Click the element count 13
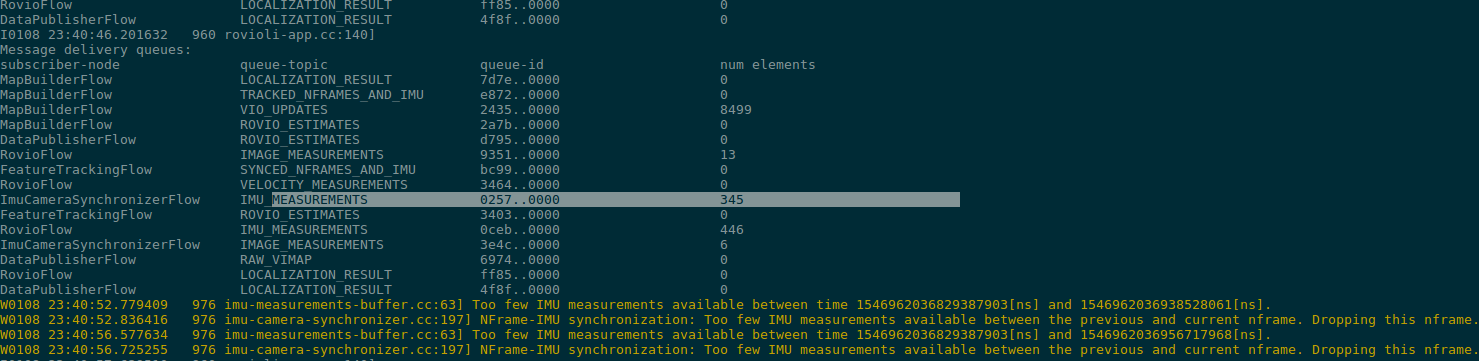The width and height of the screenshot is (1479, 361). coord(728,155)
